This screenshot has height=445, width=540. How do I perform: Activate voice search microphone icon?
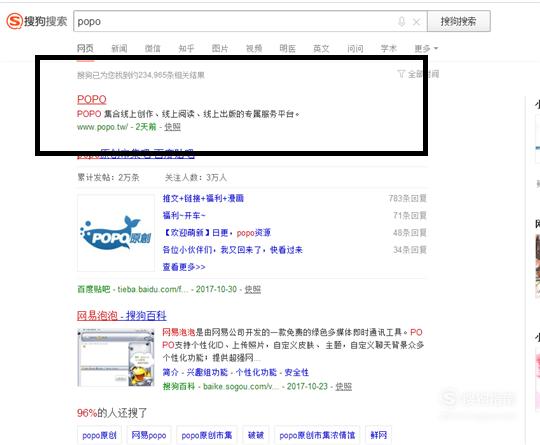(401, 22)
